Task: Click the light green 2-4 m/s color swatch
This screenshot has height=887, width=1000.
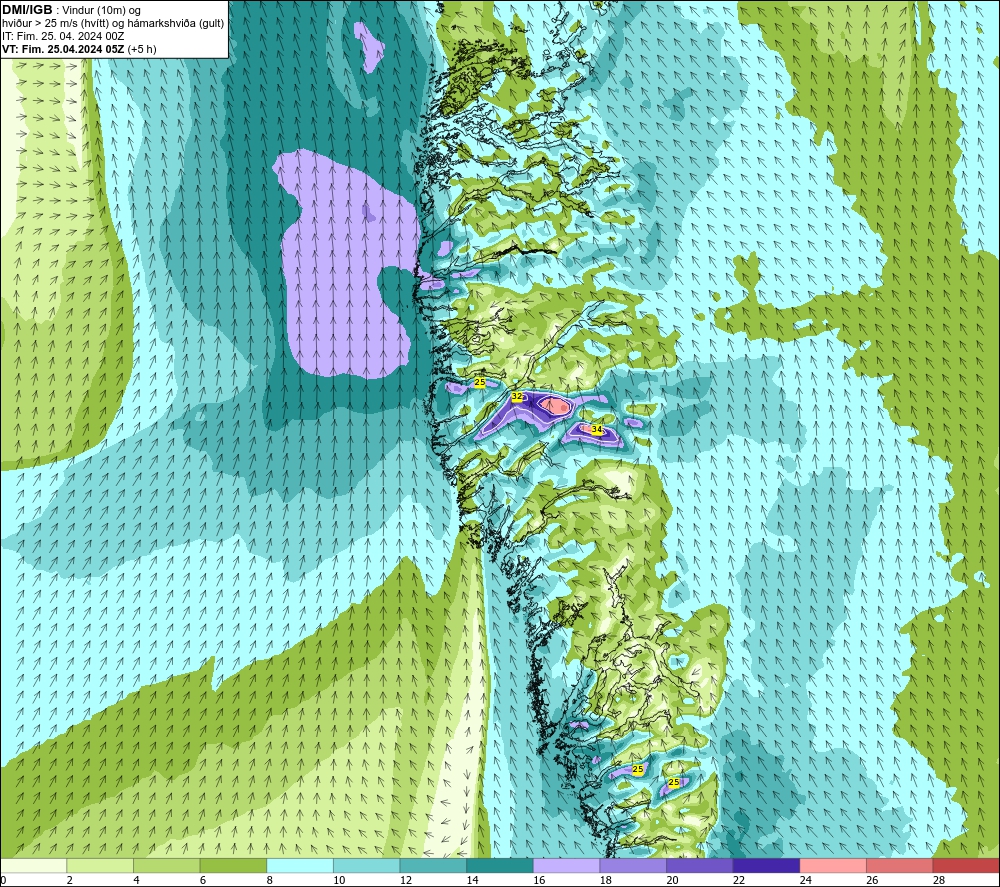Action: click(100, 865)
